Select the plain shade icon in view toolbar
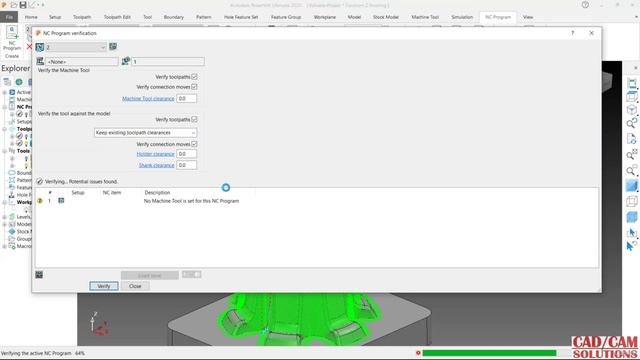The height and width of the screenshot is (360, 640). [631, 186]
